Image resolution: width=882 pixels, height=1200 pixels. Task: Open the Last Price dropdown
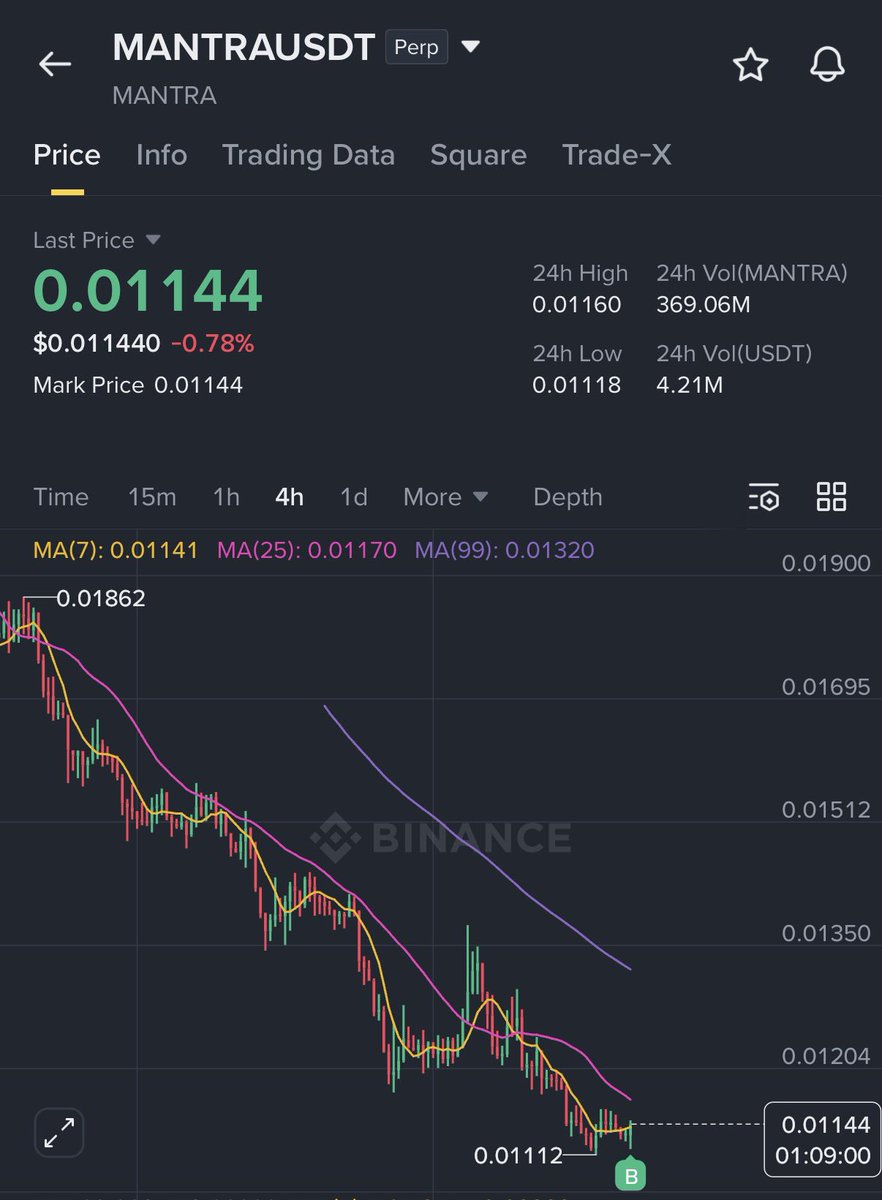click(x=96, y=240)
